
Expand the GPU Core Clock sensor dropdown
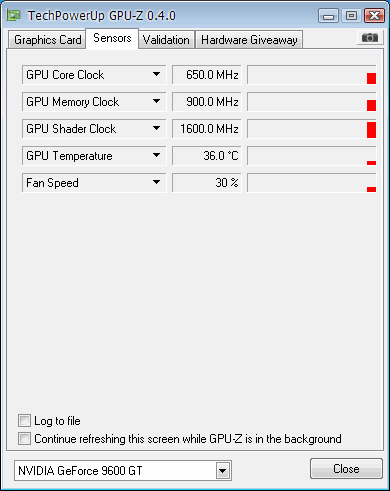156,74
